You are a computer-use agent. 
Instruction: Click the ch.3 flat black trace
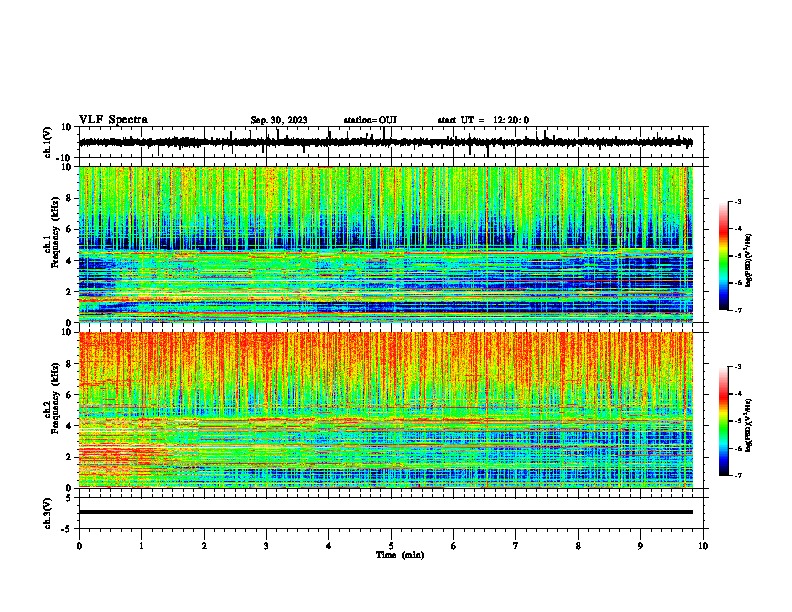[x=386, y=512]
